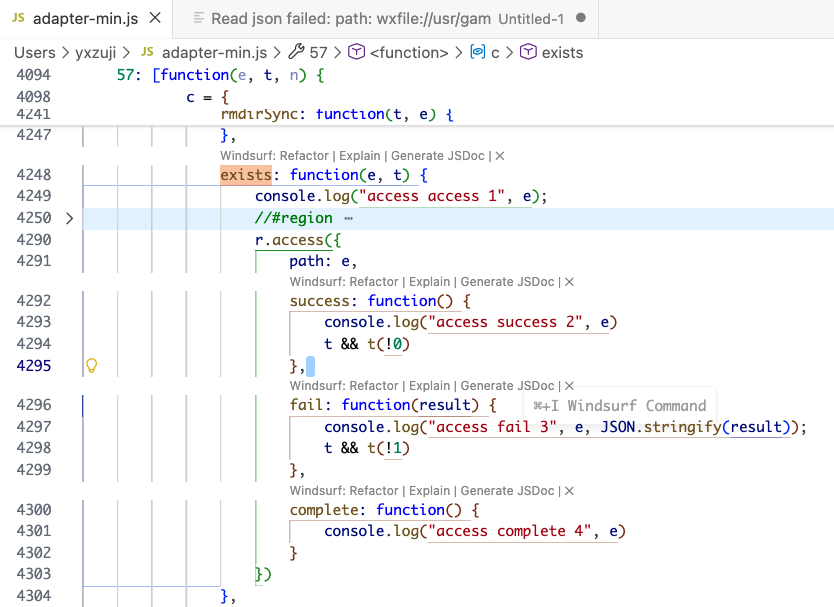834x607 pixels.
Task: Select yxzuji breadcrumb segment
Action: pos(95,53)
